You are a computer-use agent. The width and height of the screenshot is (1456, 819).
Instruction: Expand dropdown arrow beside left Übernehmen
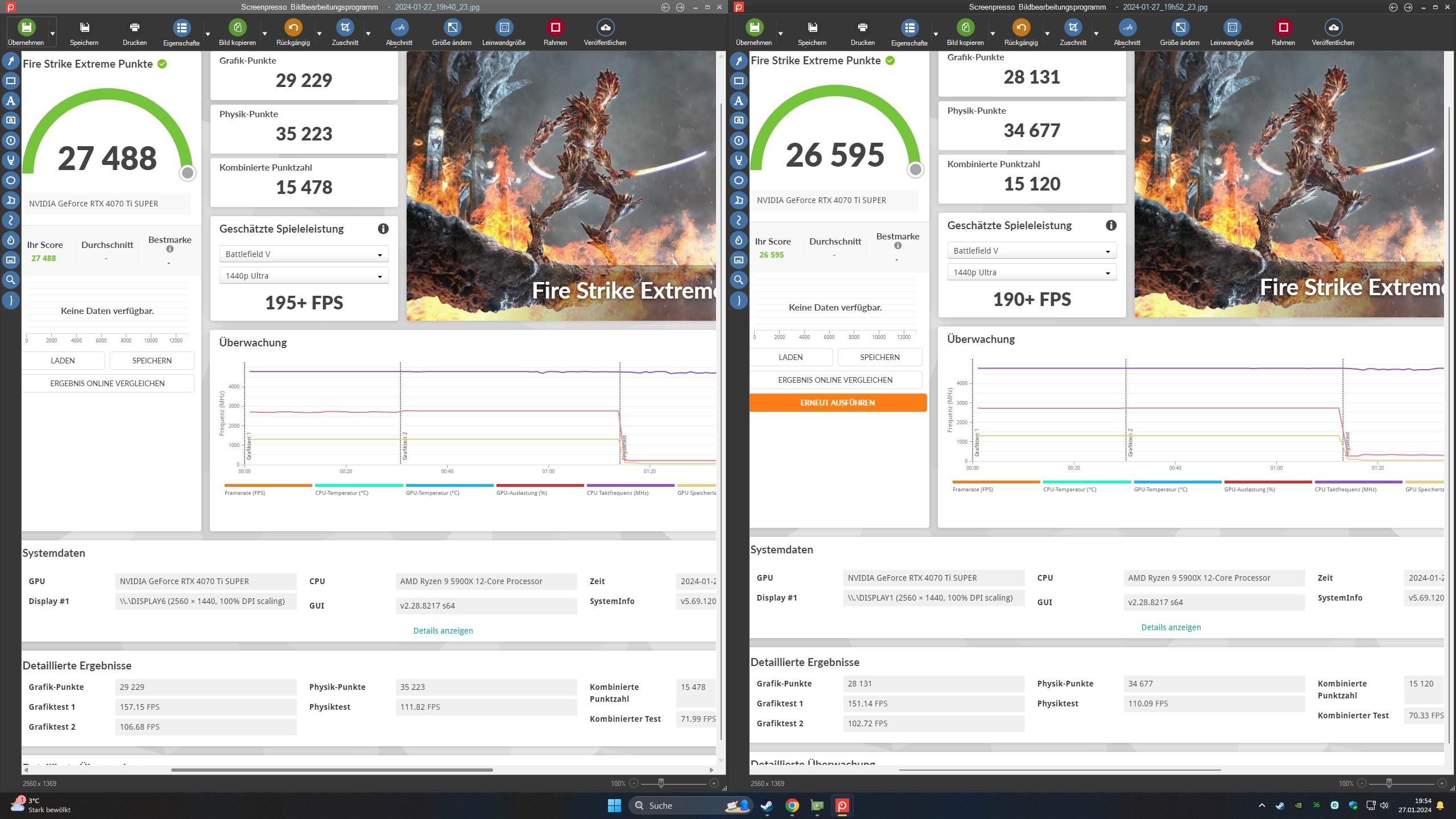click(52, 34)
